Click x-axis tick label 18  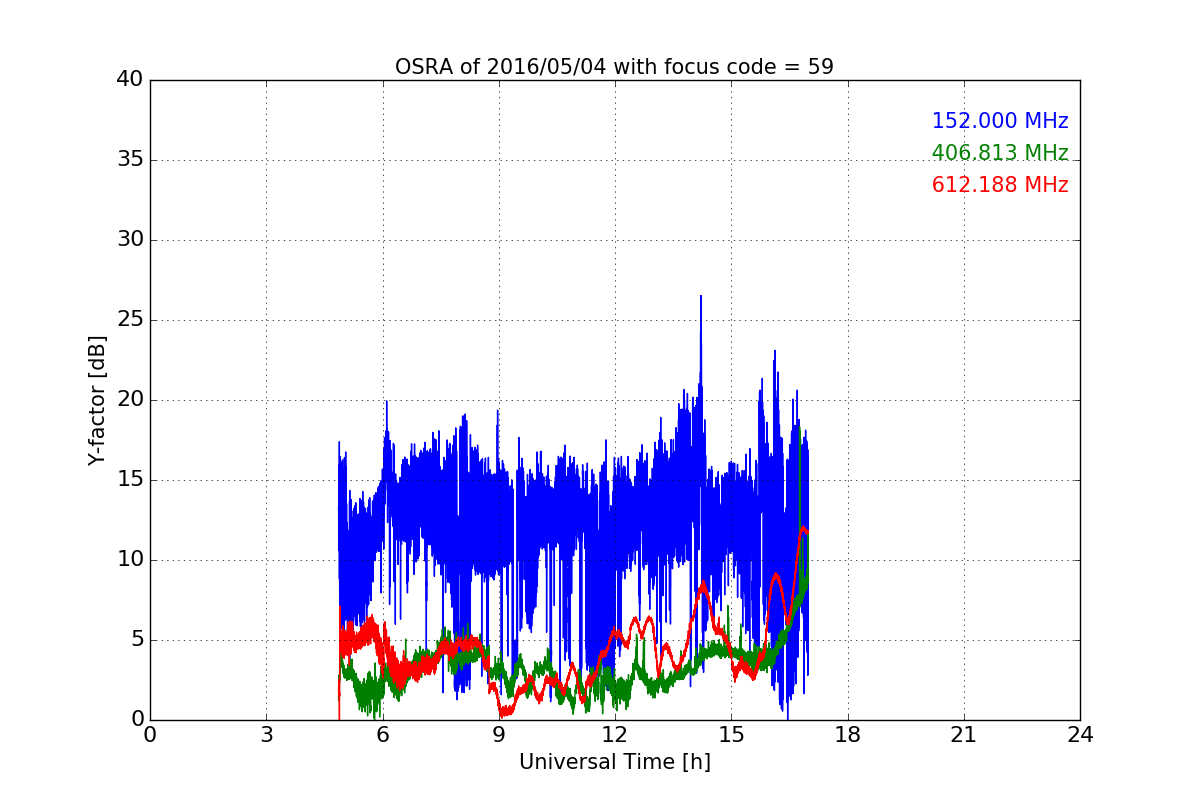(848, 734)
